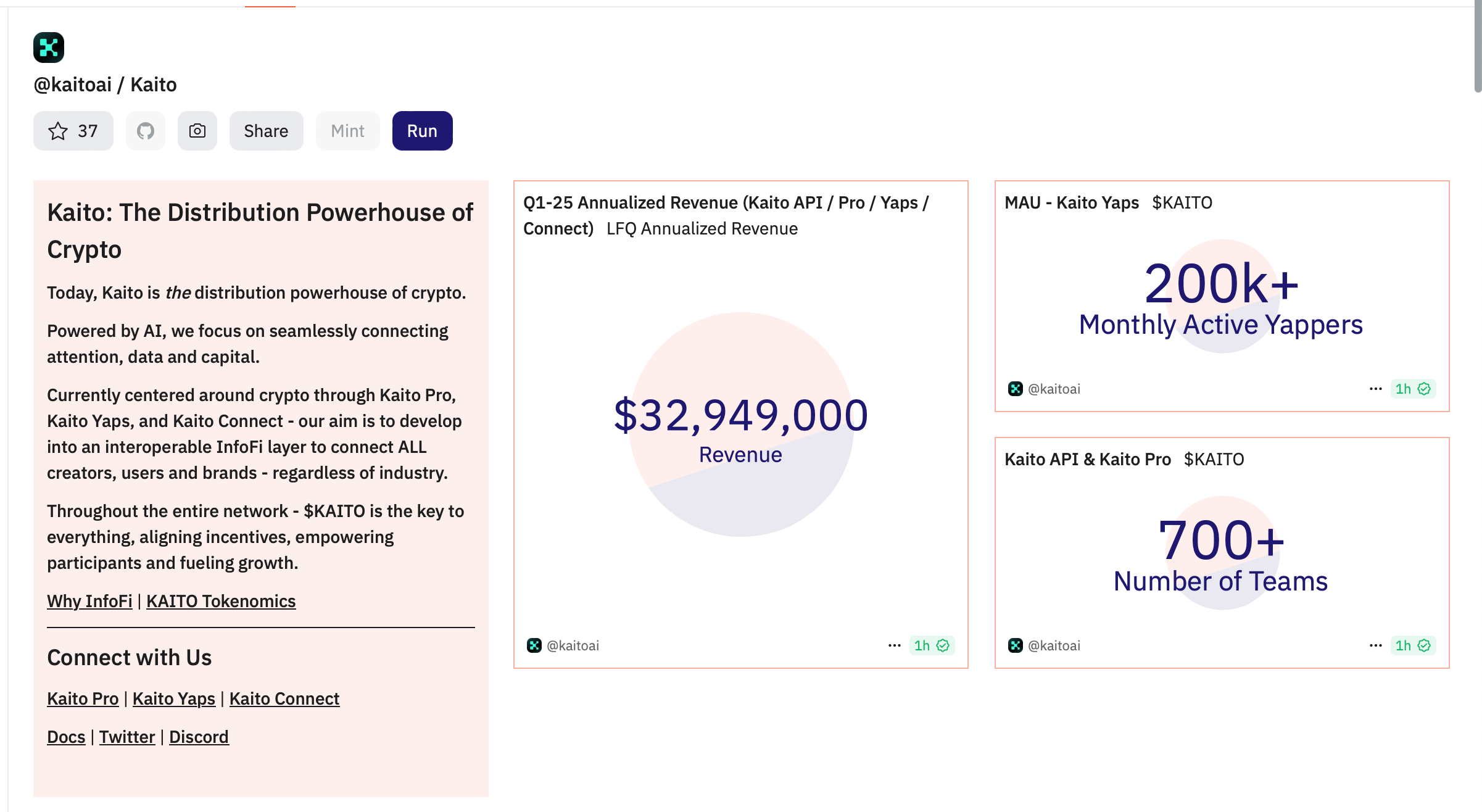Click 1h refresh badge on Kaito API card
Screen dimensions: 1482x812
pos(1413,645)
